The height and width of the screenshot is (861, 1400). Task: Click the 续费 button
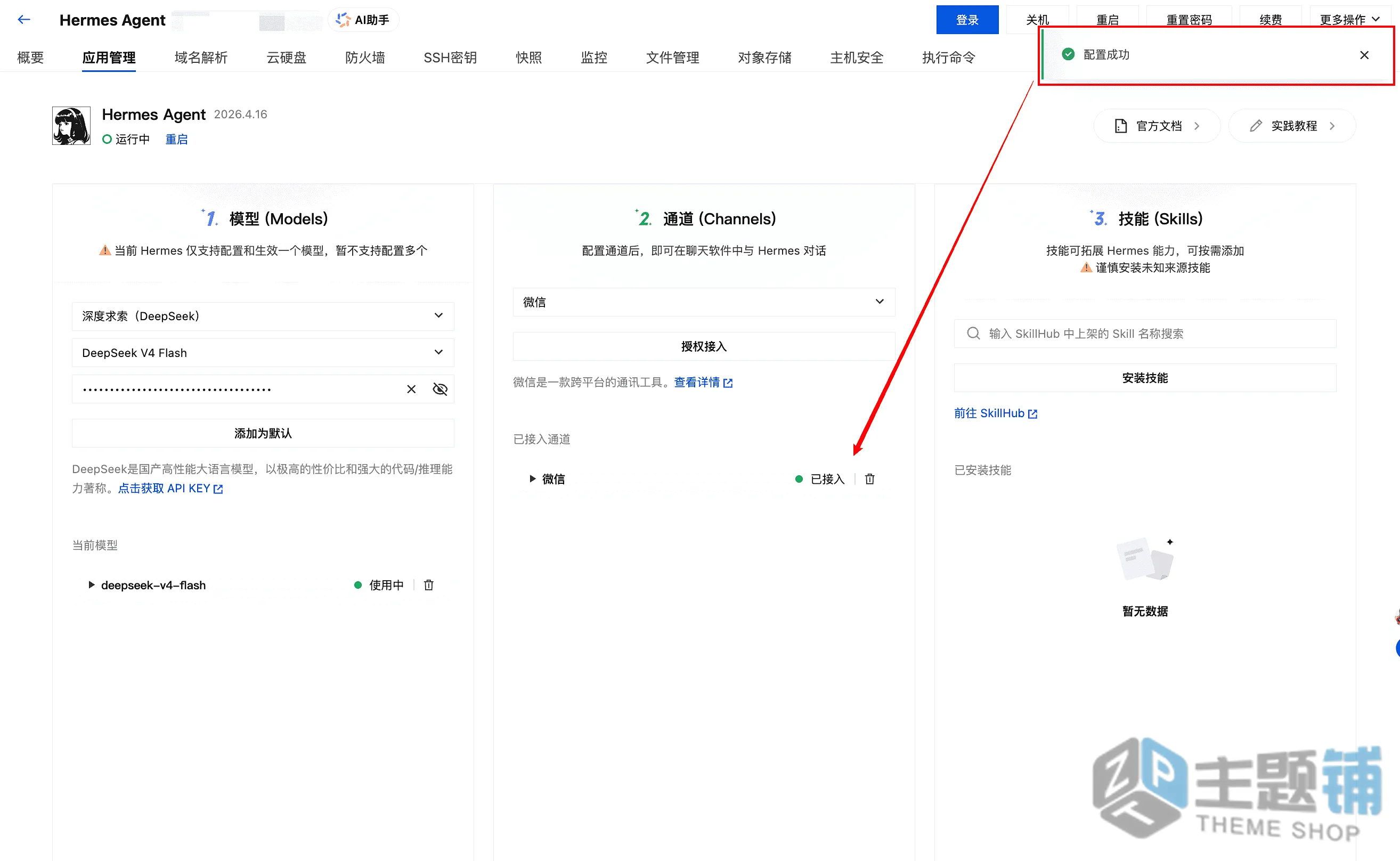click(1271, 20)
